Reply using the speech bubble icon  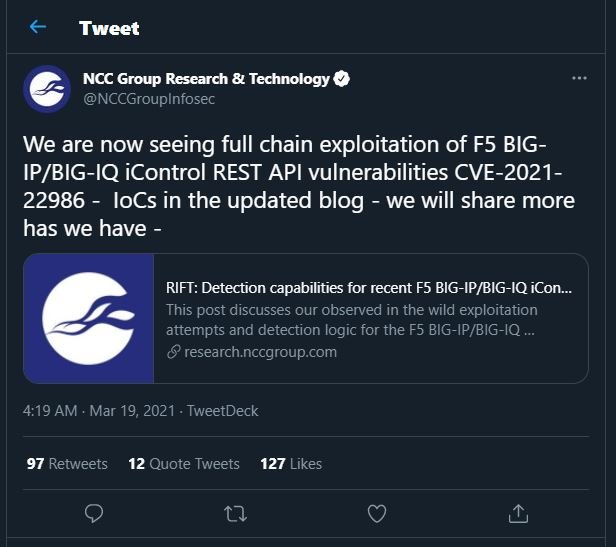(94, 513)
